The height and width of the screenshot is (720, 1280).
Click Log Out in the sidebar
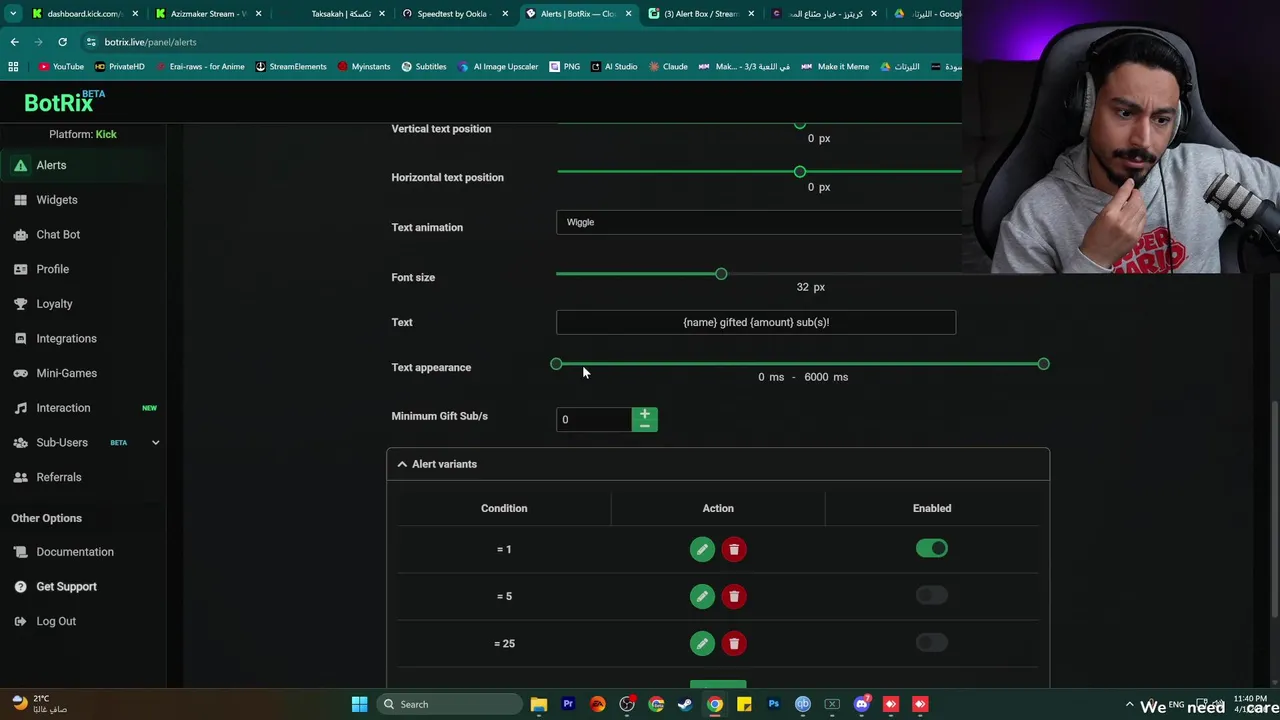coord(44,621)
